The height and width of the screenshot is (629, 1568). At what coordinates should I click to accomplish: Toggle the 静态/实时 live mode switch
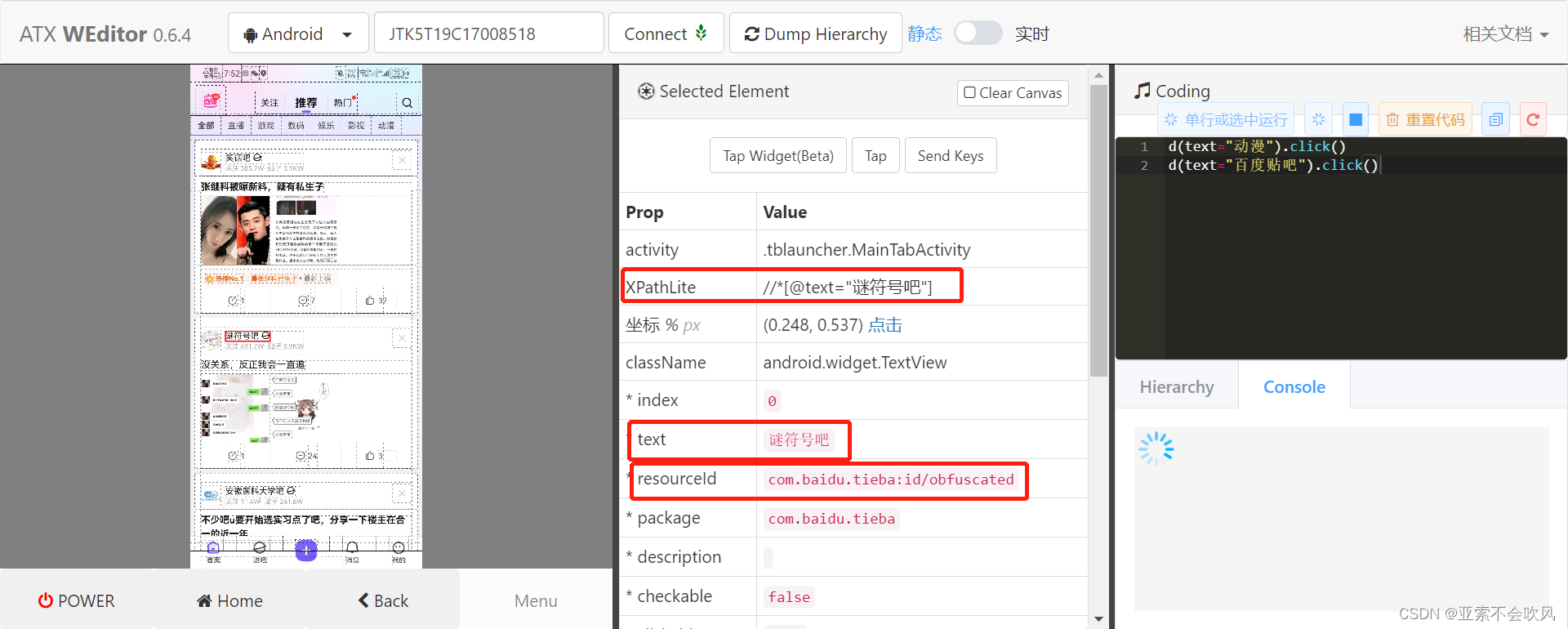978,33
